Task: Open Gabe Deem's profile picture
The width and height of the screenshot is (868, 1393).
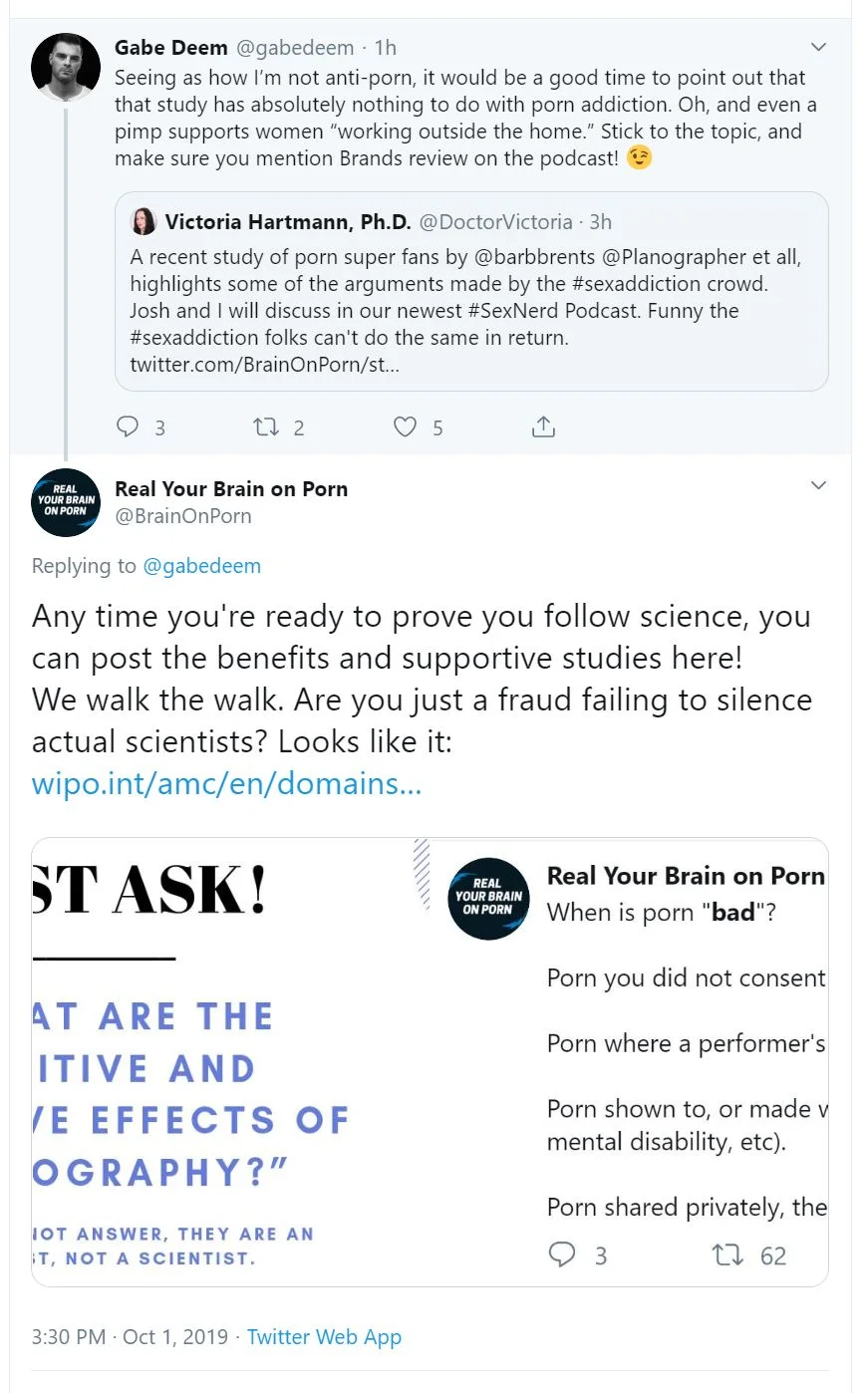Action: (66, 68)
